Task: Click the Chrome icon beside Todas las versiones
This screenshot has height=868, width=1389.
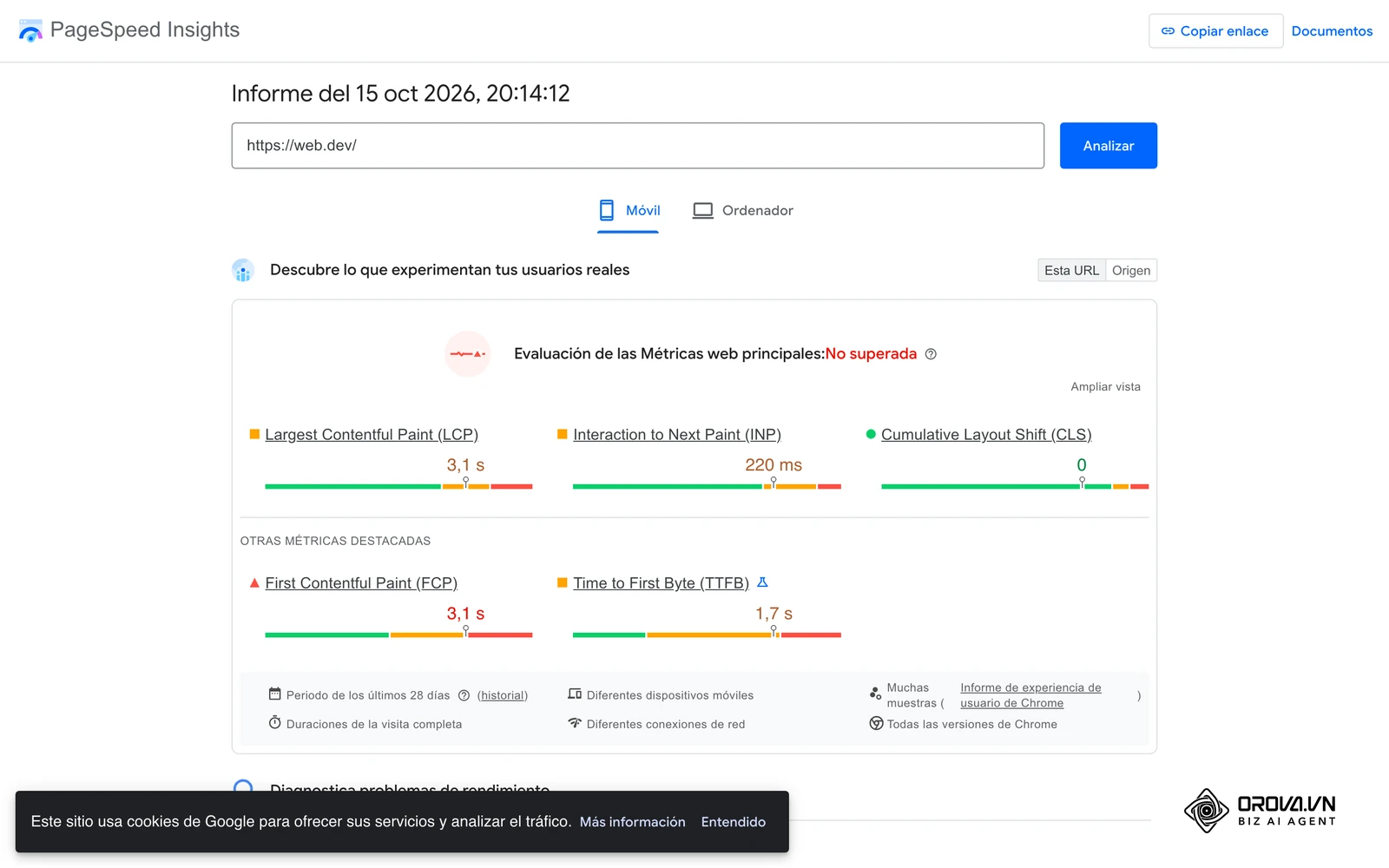Action: [876, 723]
